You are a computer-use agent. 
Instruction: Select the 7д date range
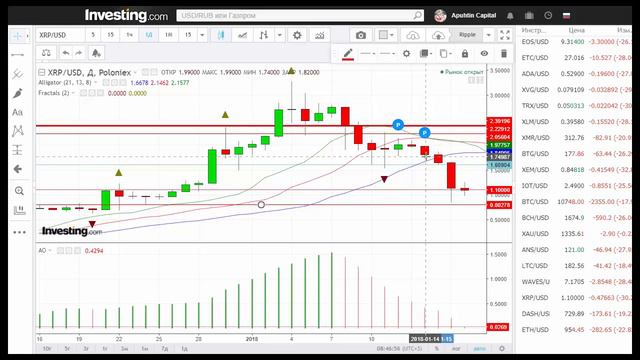click(x=165, y=349)
